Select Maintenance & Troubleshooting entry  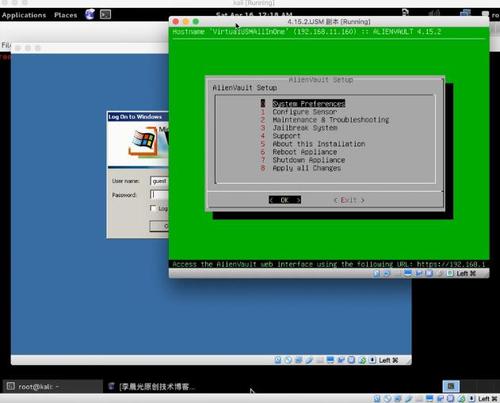pyautogui.click(x=331, y=120)
